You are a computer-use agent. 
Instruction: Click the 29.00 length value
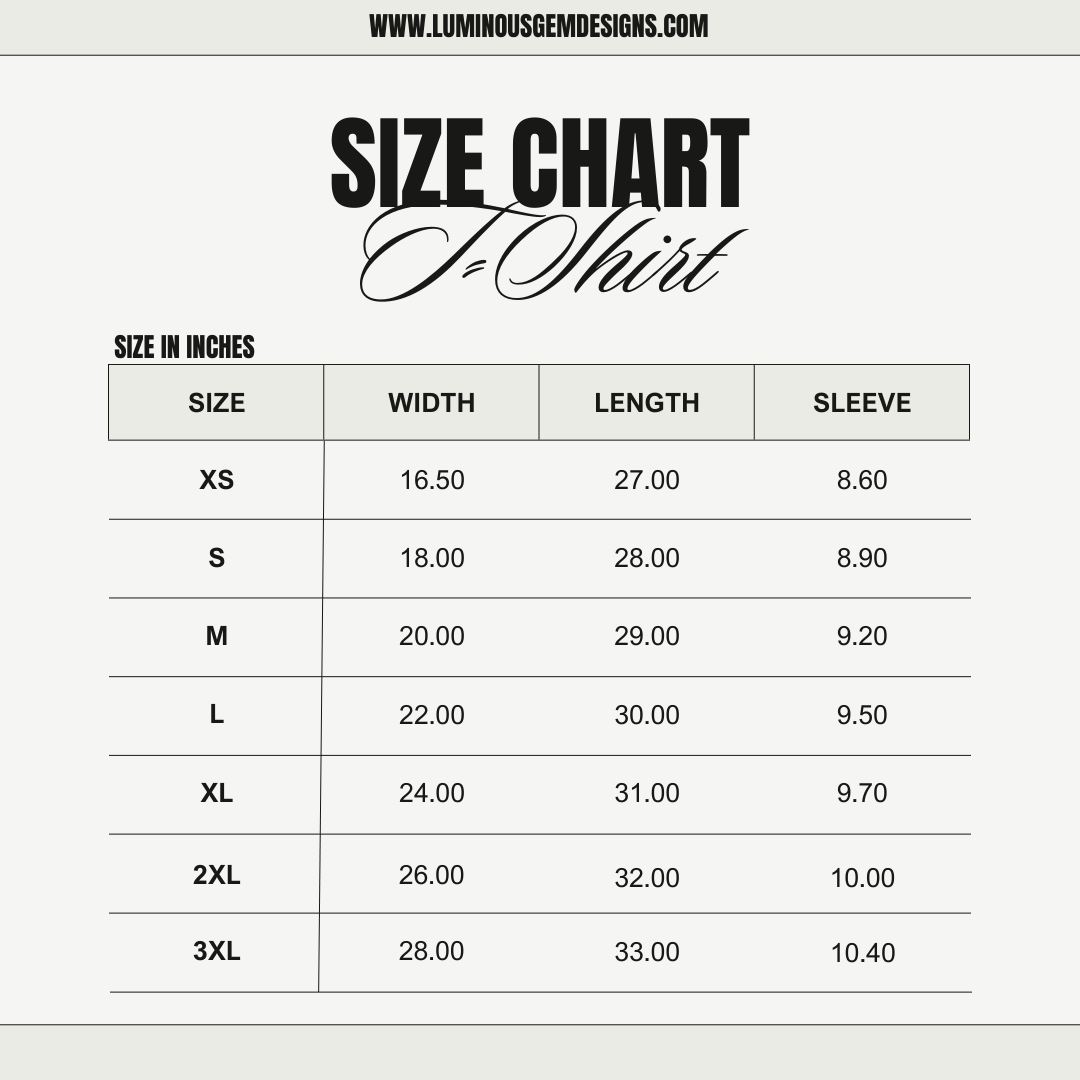tap(647, 636)
